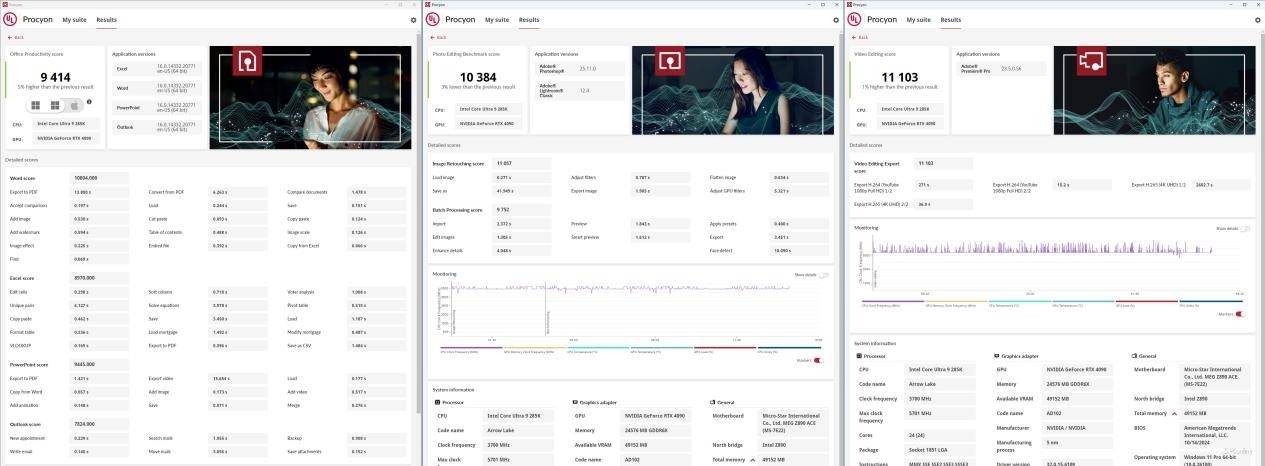Click the Photo Editing benchmark hero image
Image resolution: width=1265 pixels, height=466 pixels.
pos(731,90)
